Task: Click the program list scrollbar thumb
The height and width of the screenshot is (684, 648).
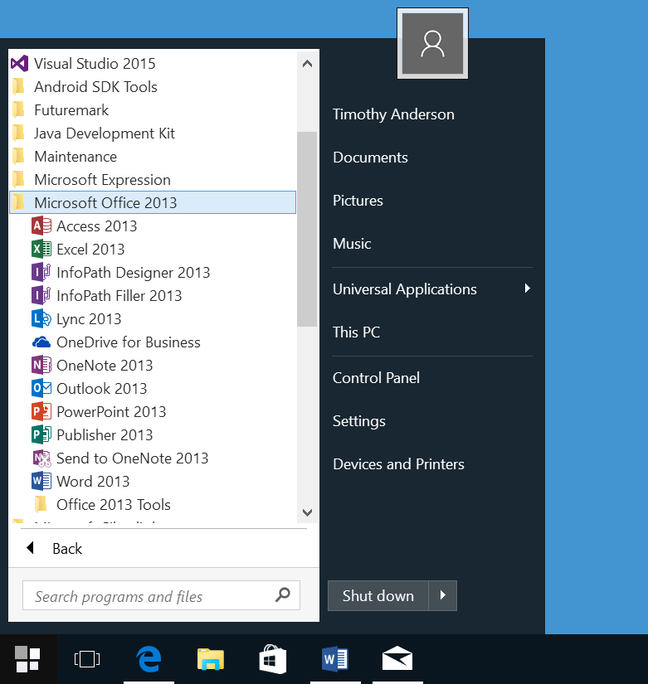Action: click(x=307, y=229)
